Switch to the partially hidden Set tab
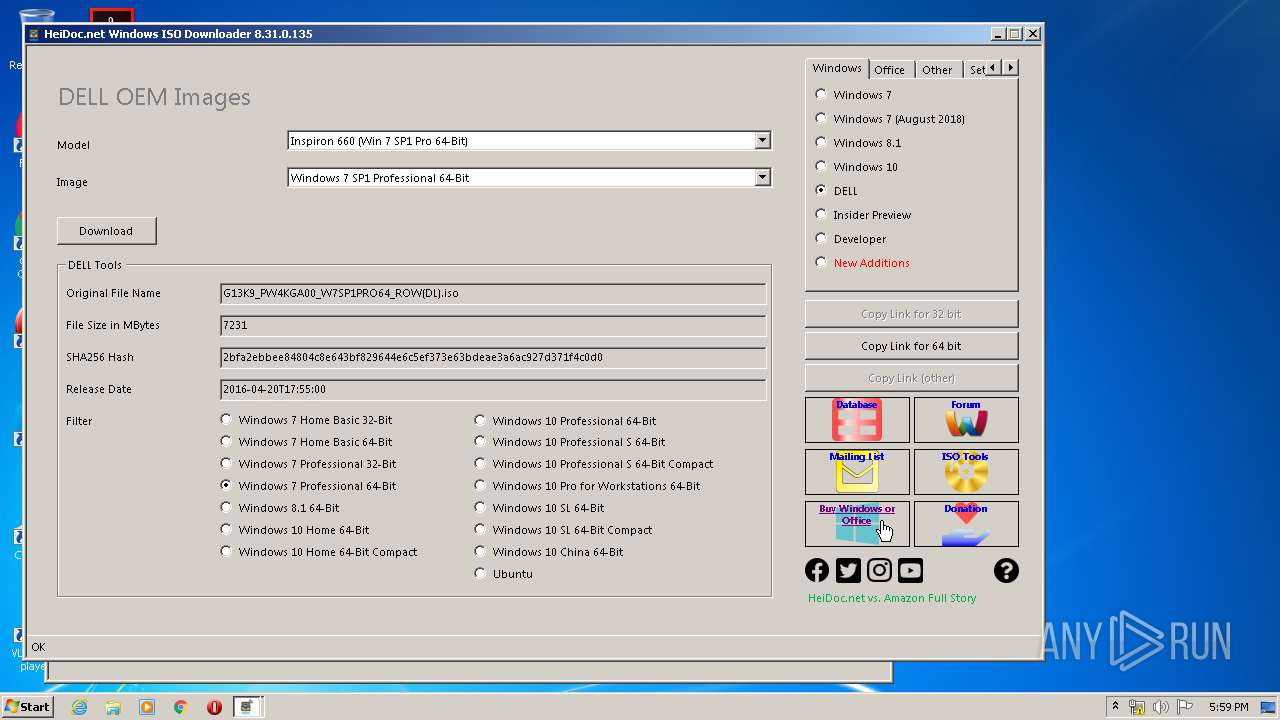 [976, 70]
